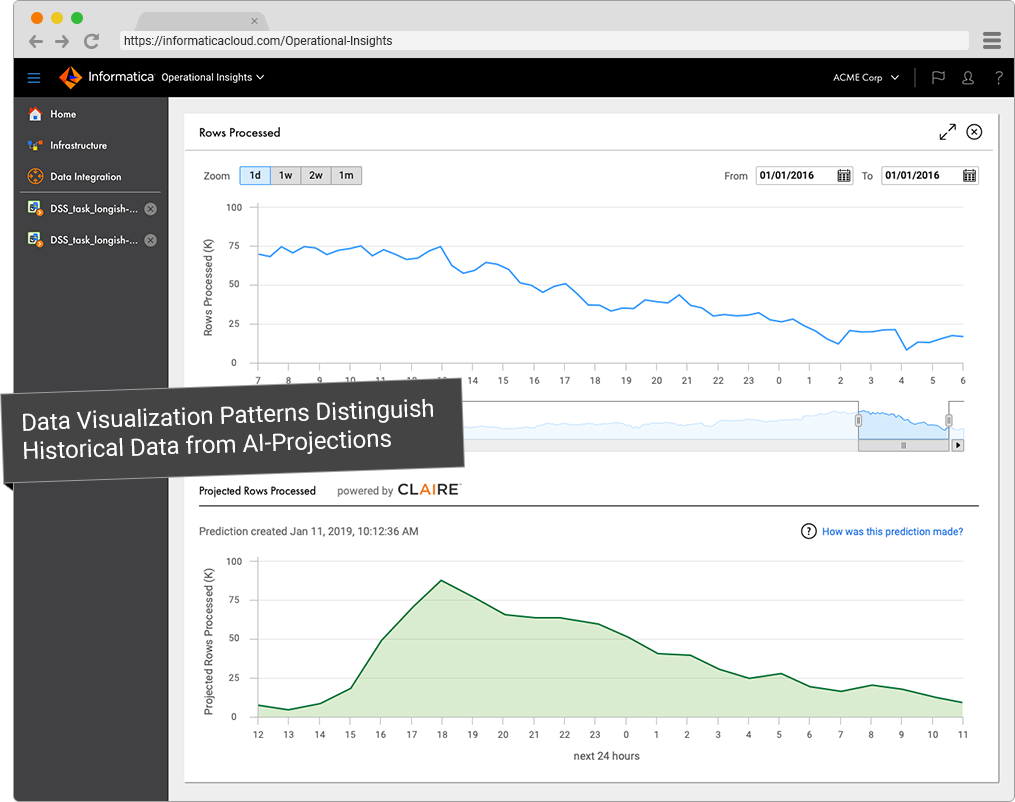Select the first DSS_task_longish item

(x=94, y=208)
